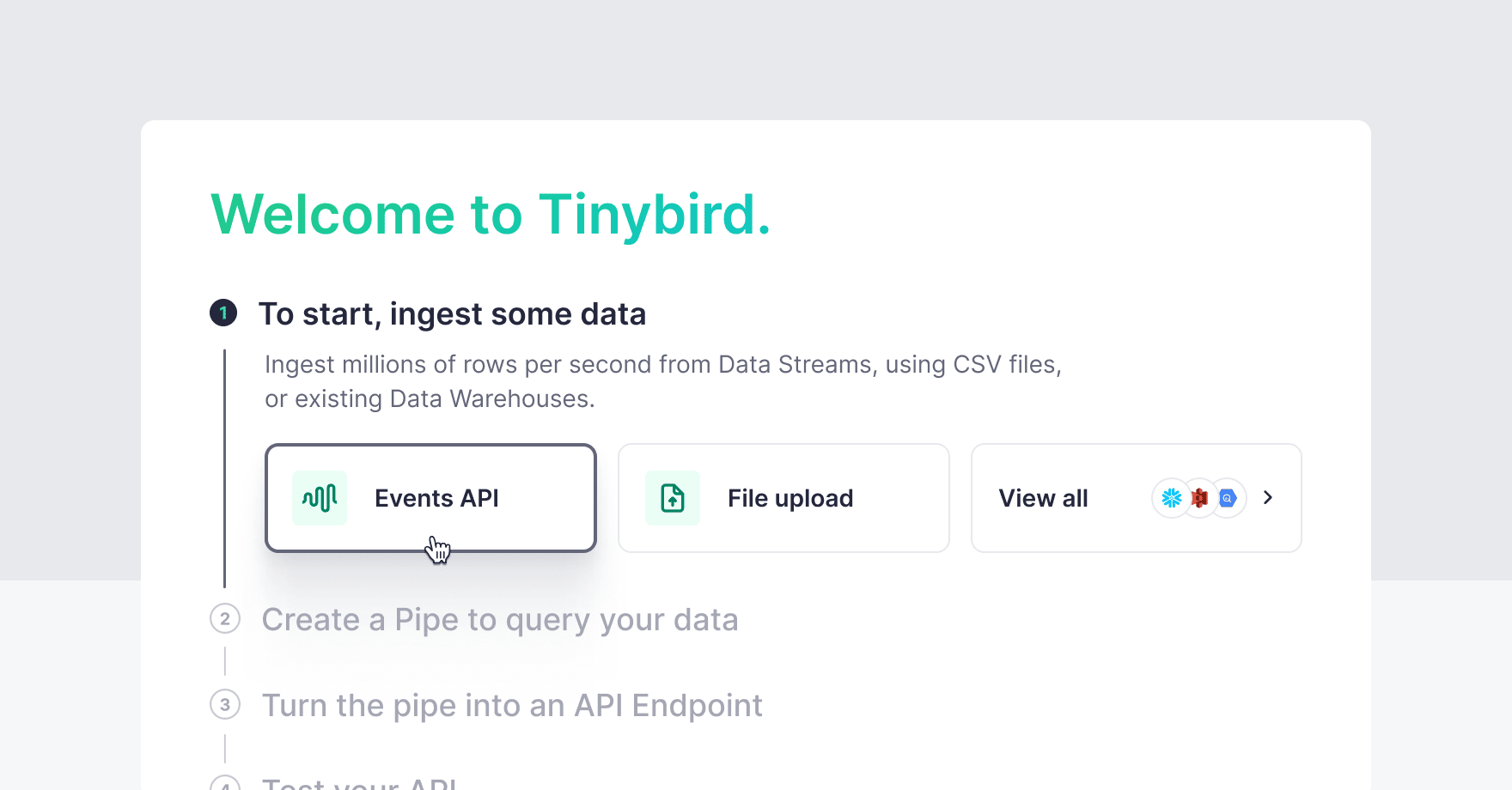Click the vertical progress line under step 1

click(224, 464)
